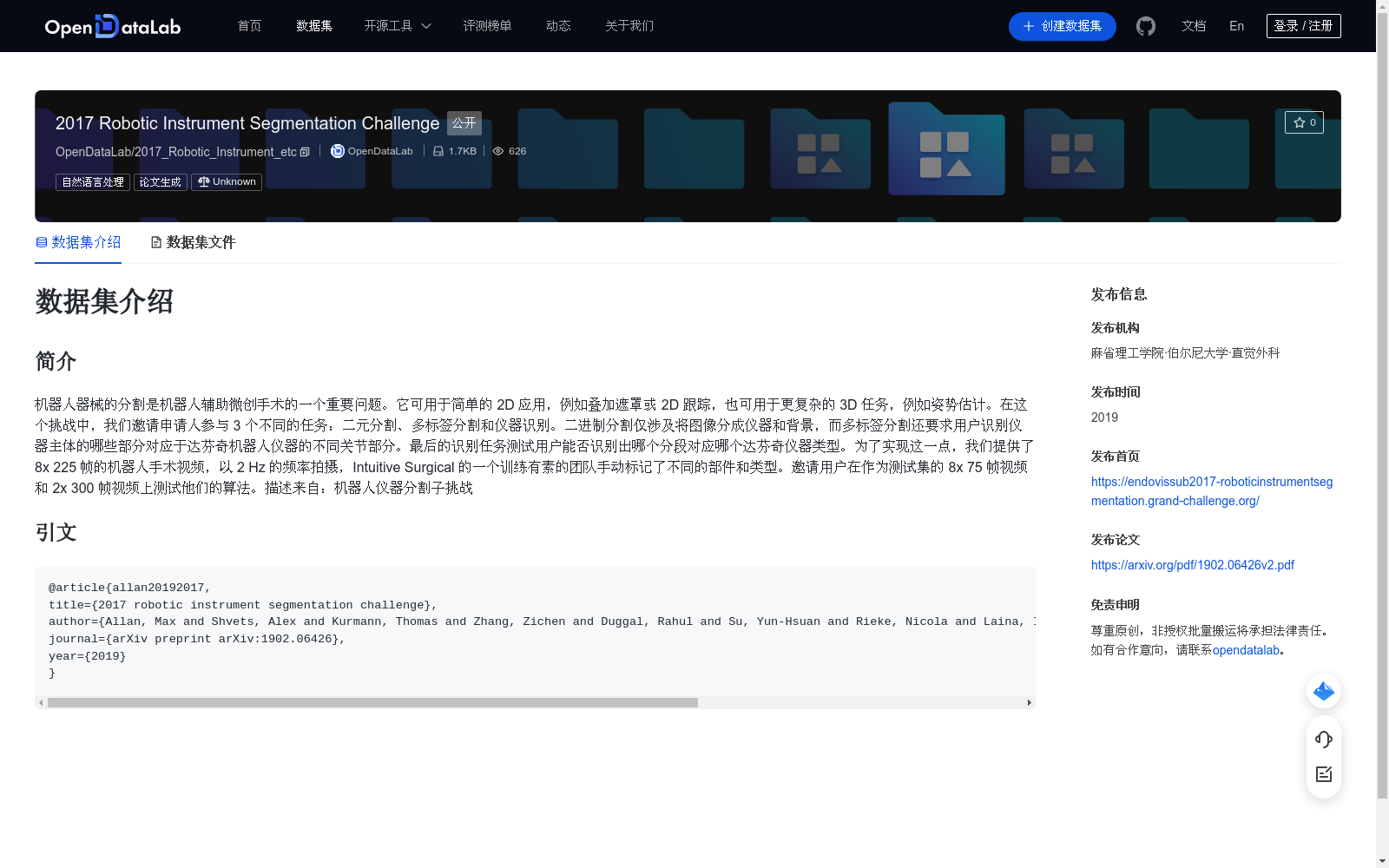This screenshot has width=1389, height=868.
Task: Click the 引文 section heading
Action: 56,532
